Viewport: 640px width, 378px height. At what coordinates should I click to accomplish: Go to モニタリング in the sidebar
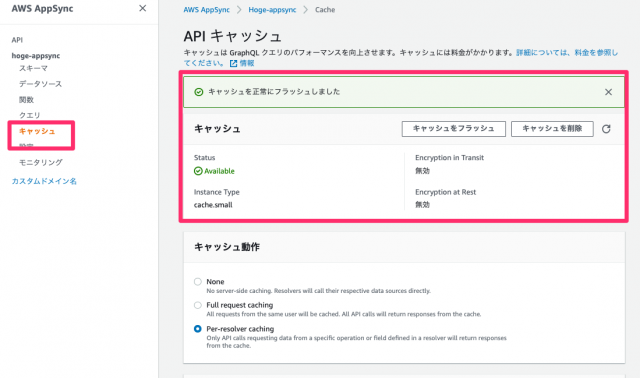pos(41,162)
